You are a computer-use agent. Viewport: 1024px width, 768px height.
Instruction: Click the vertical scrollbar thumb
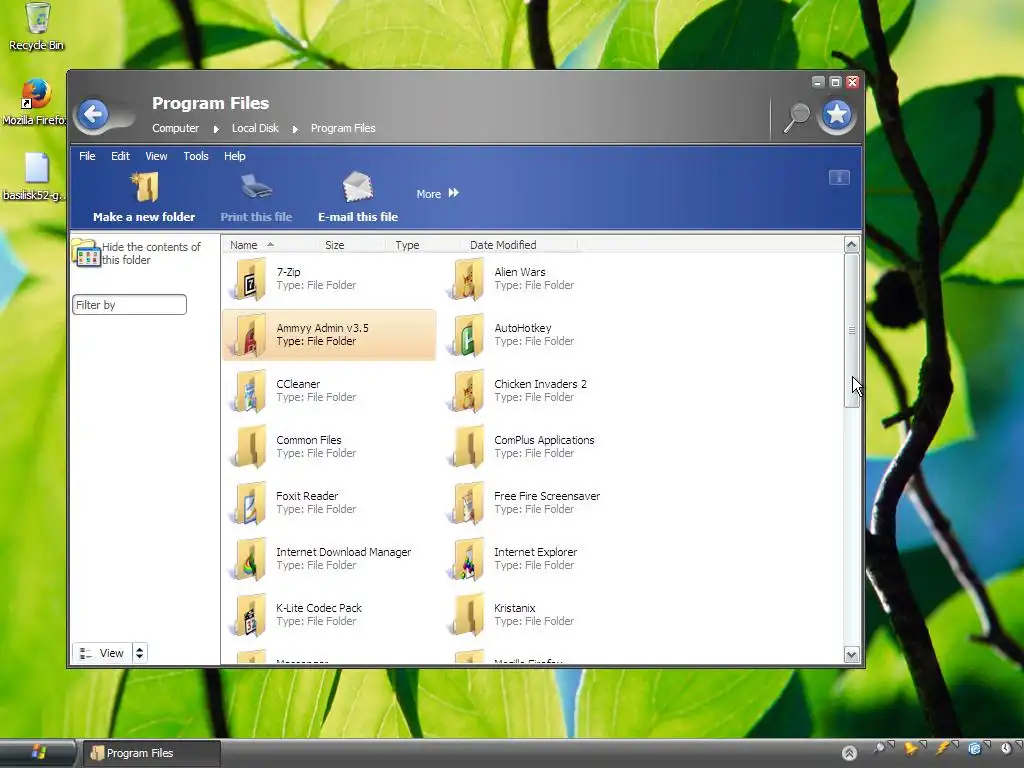point(852,330)
